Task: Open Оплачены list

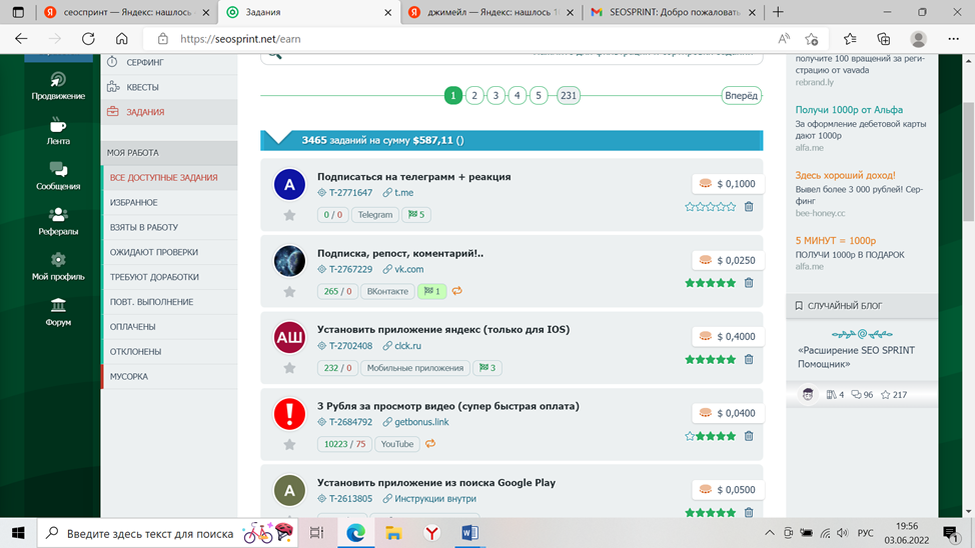Action: tap(169, 327)
